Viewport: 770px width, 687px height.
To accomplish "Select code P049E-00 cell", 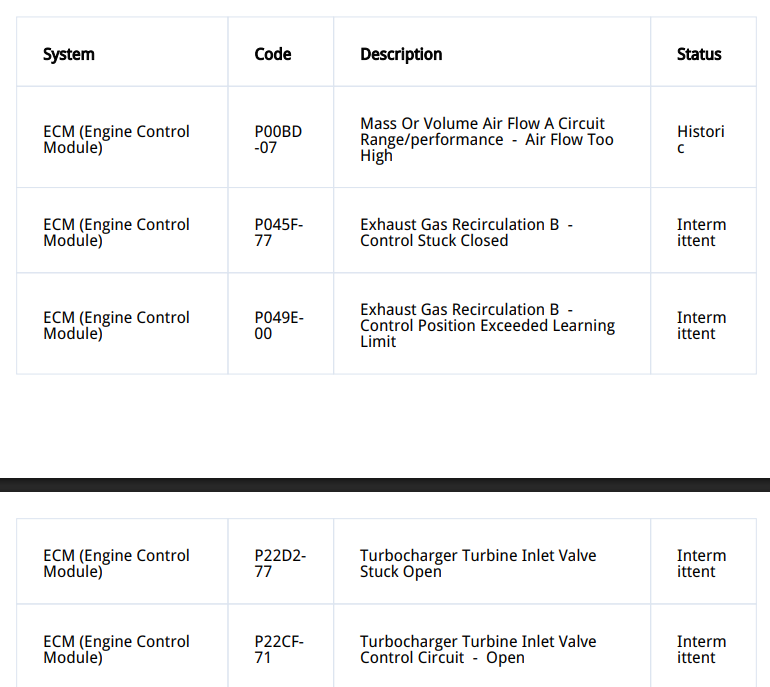I will [278, 325].
